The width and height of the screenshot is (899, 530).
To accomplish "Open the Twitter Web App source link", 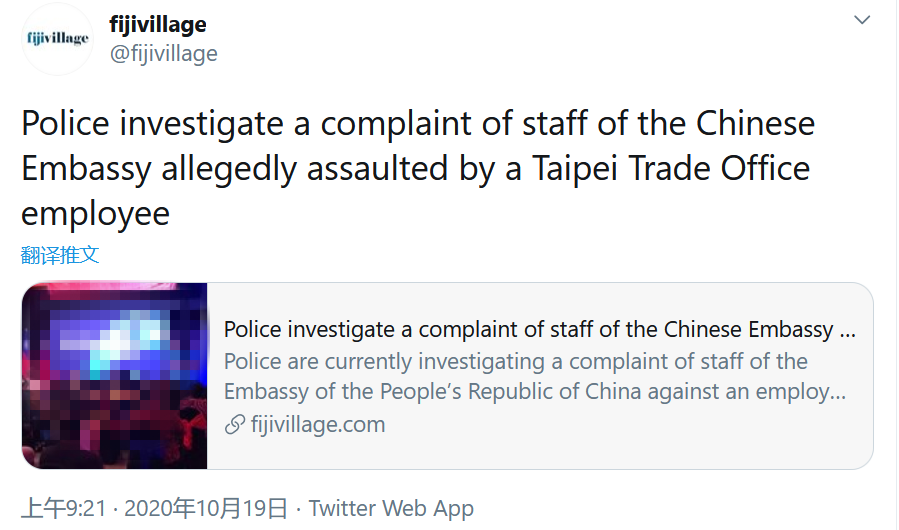I will 391,508.
